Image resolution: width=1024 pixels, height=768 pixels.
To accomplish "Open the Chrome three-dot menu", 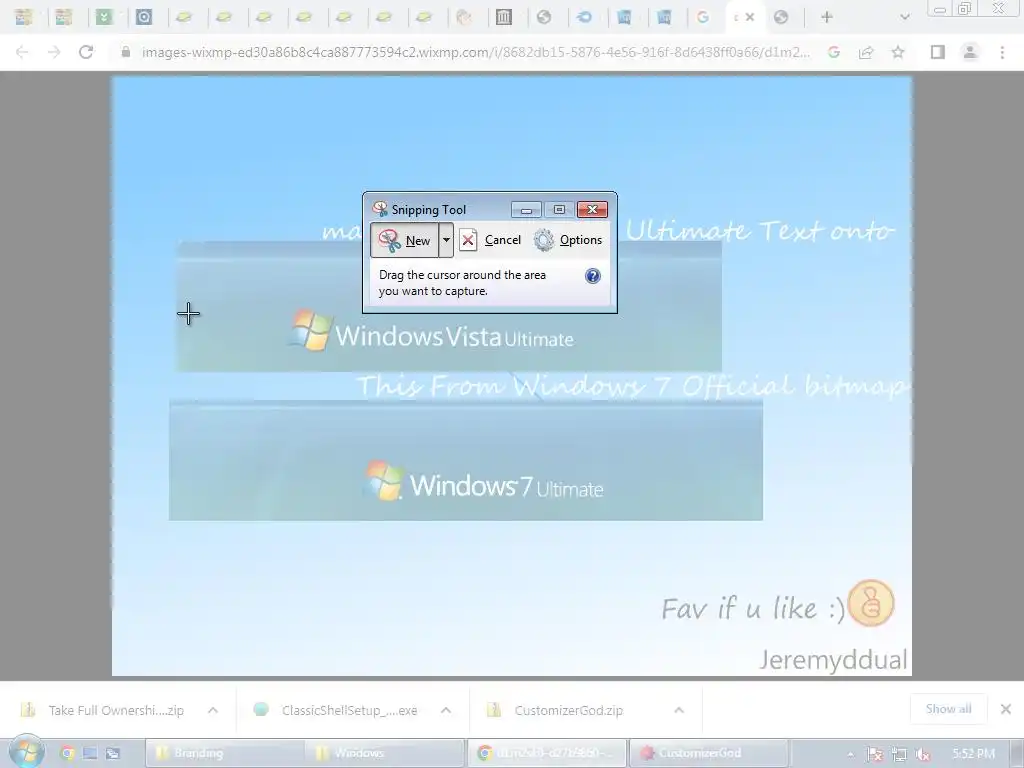I will pyautogui.click(x=1002, y=52).
